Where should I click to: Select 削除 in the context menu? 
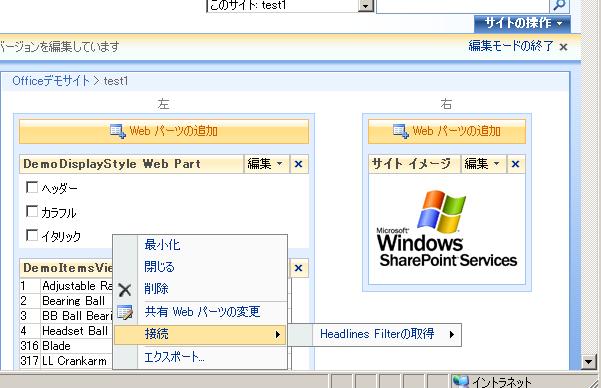pos(200,289)
